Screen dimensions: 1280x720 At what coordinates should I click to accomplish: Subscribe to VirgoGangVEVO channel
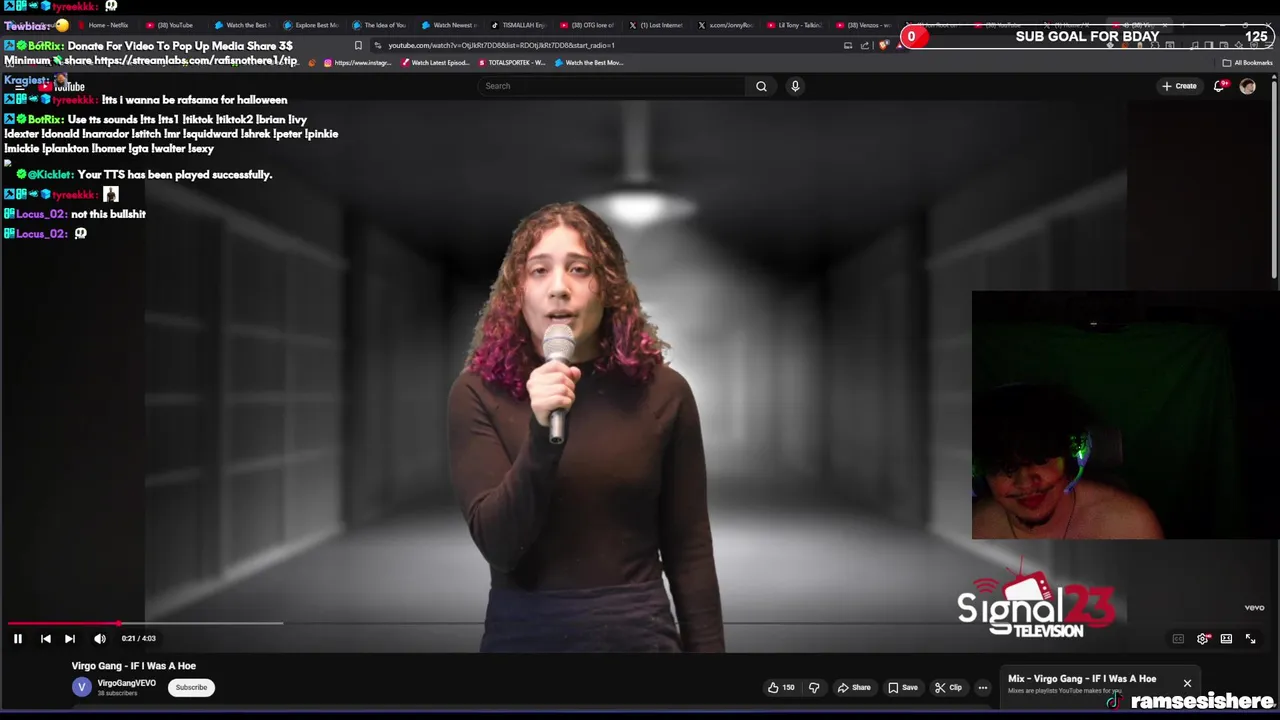pos(191,687)
